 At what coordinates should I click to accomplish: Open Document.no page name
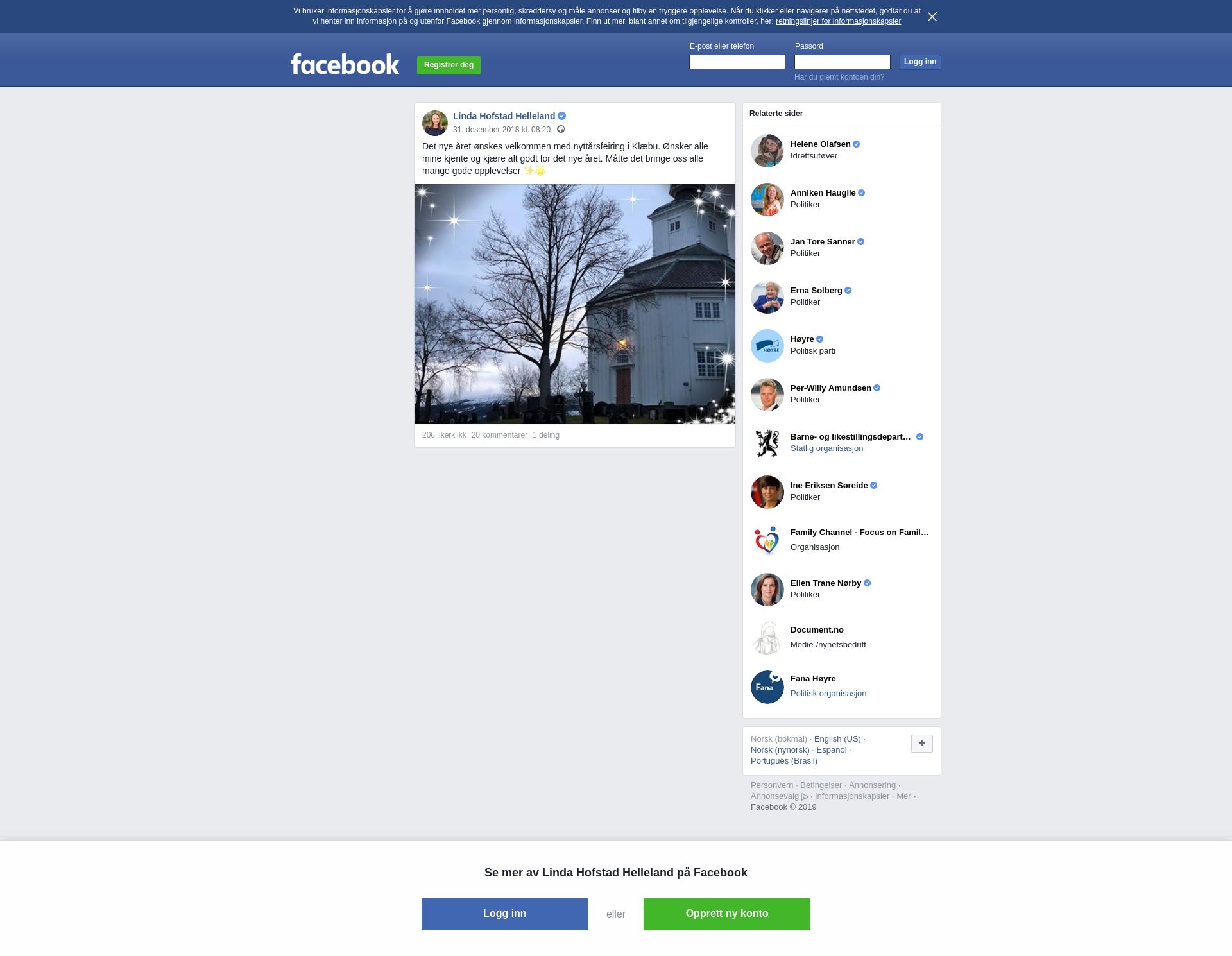pos(817,630)
